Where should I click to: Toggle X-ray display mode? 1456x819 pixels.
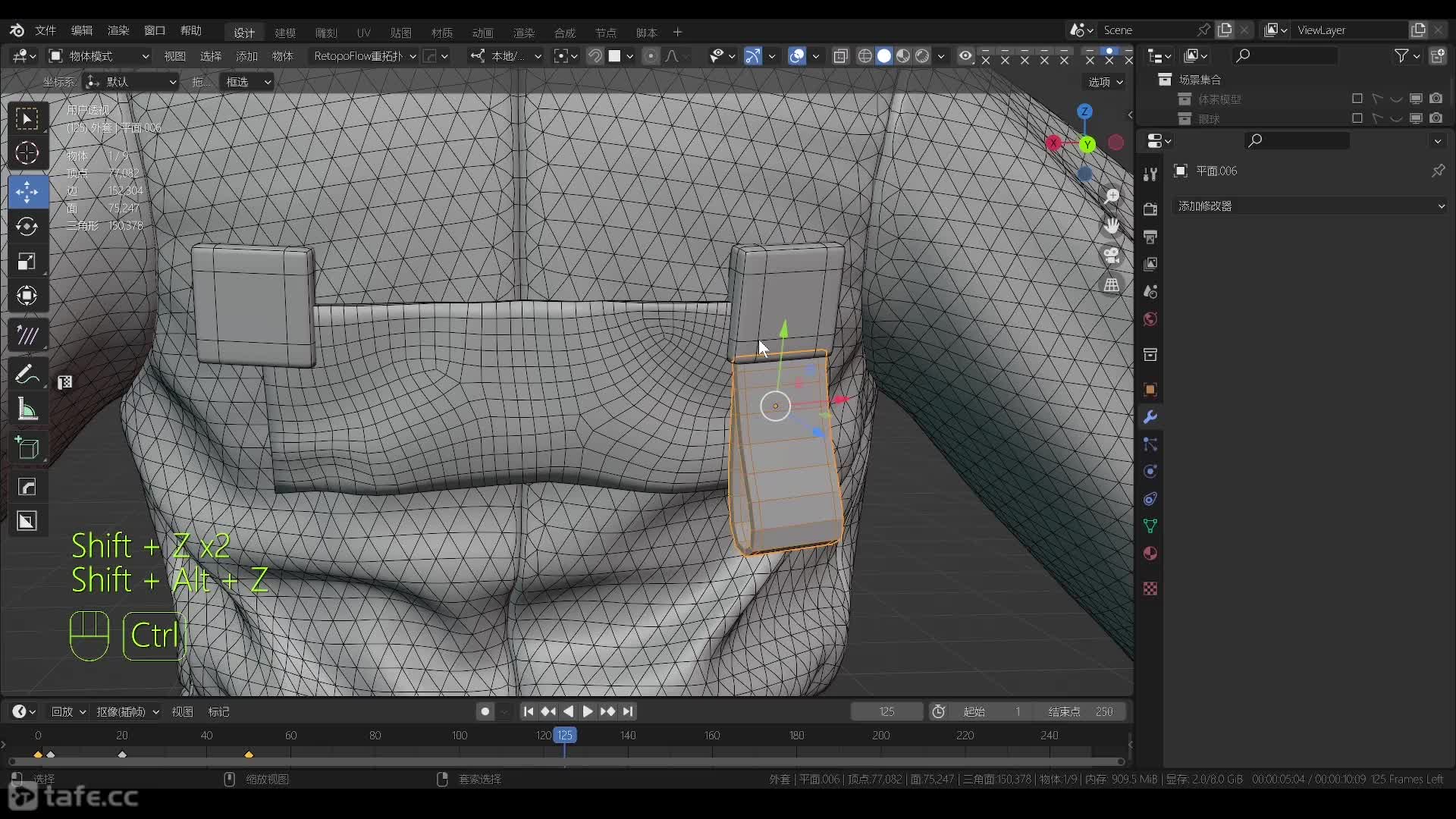840,56
